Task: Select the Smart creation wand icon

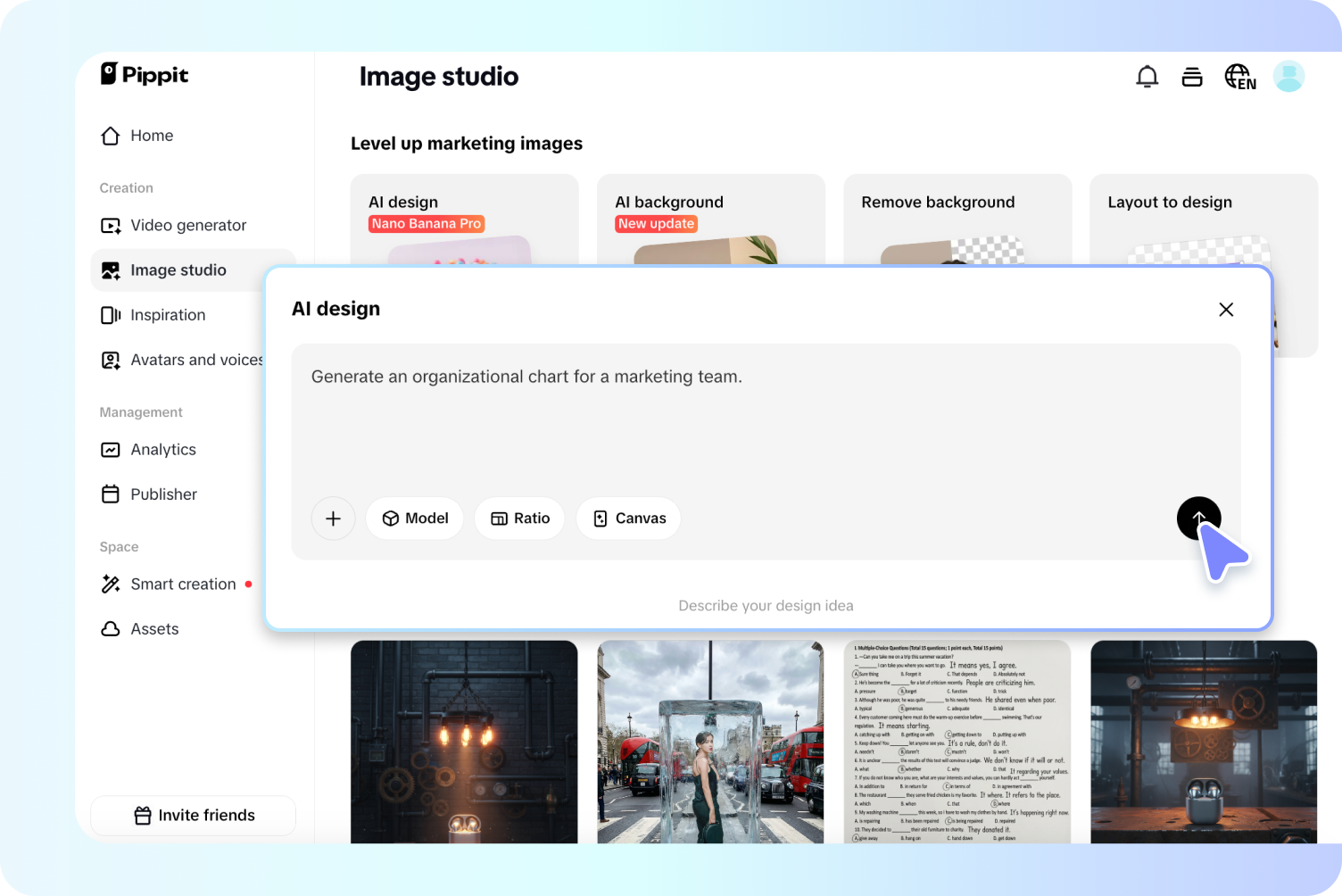Action: [110, 584]
